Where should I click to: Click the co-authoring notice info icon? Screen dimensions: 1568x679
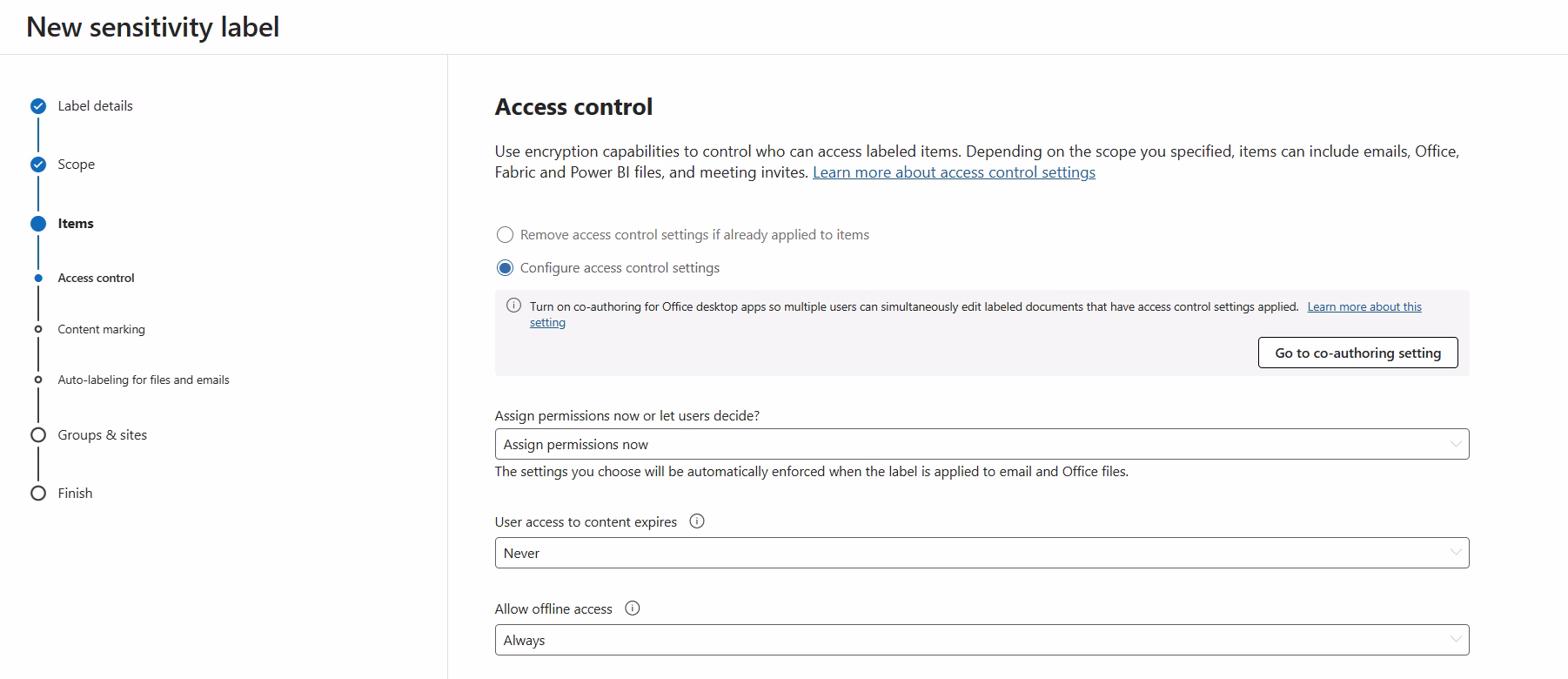point(513,306)
